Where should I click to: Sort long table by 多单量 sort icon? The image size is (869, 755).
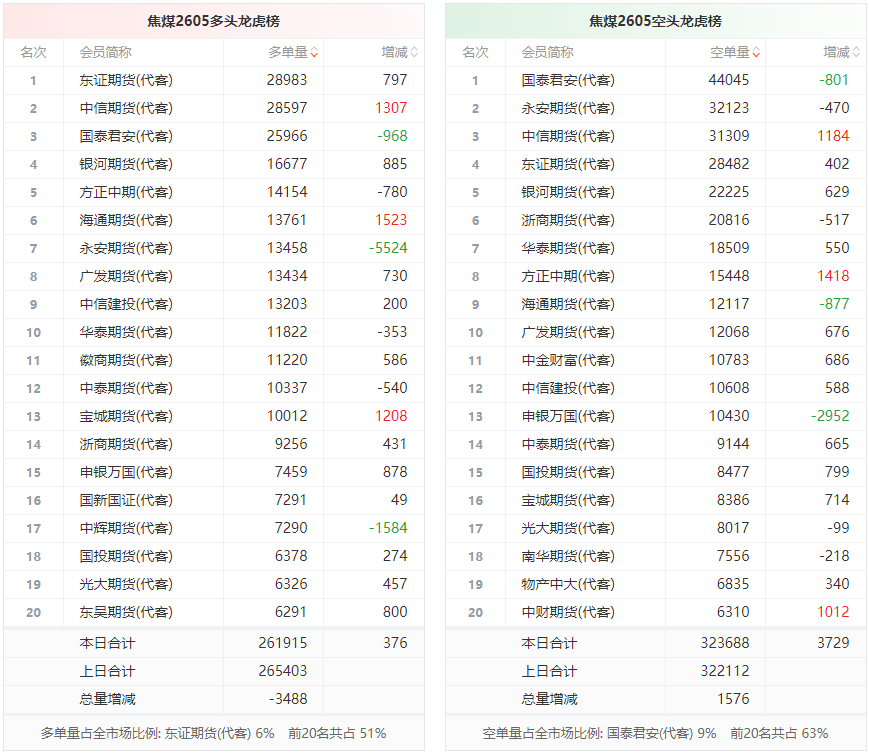click(x=314, y=53)
